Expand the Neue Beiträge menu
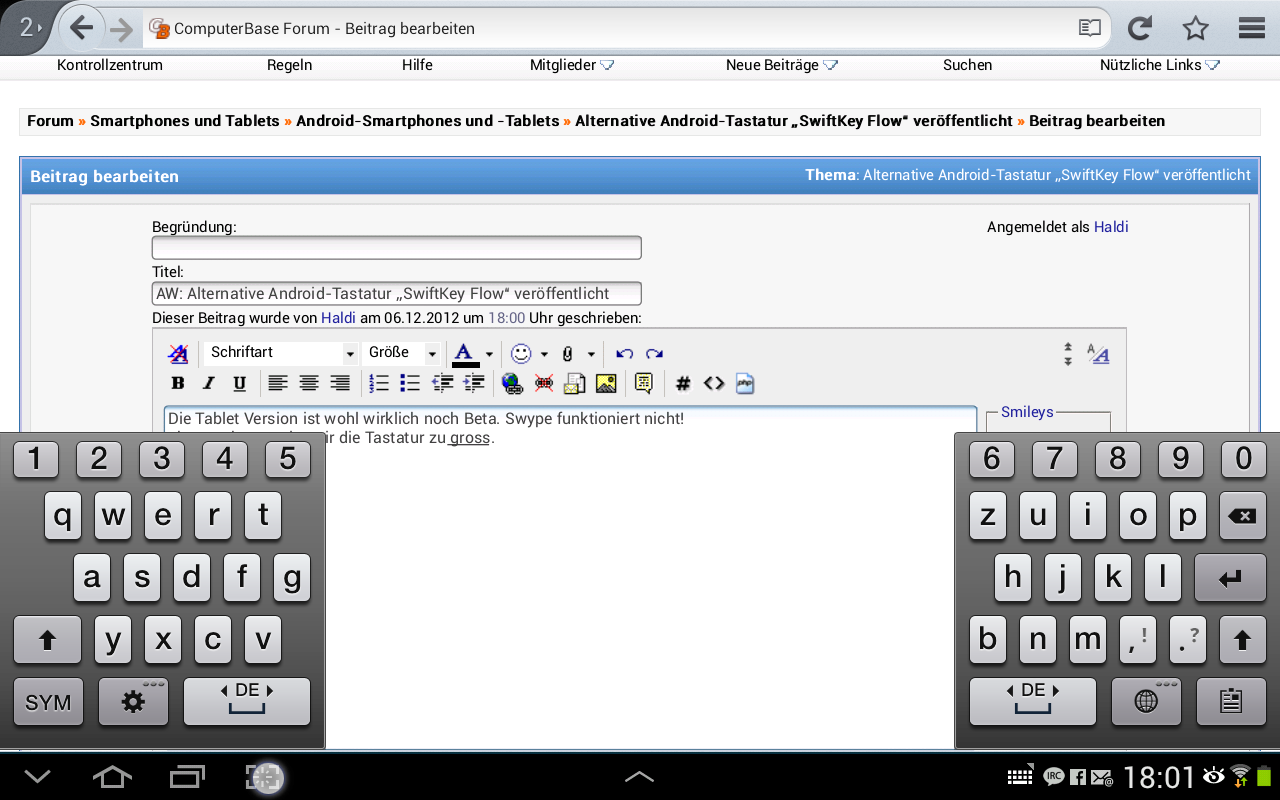This screenshot has height=800, width=1280. click(782, 65)
